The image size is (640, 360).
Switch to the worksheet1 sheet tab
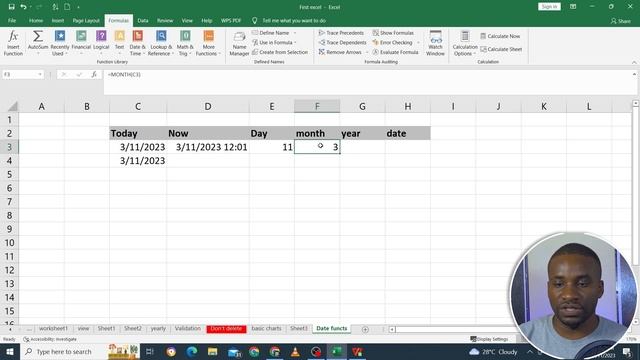53,329
